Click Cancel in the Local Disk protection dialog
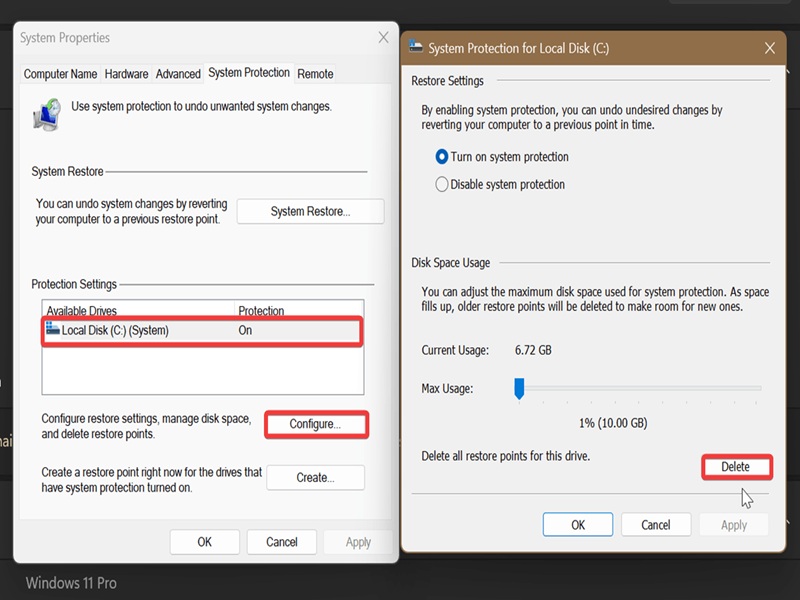800x600 pixels. point(656,524)
